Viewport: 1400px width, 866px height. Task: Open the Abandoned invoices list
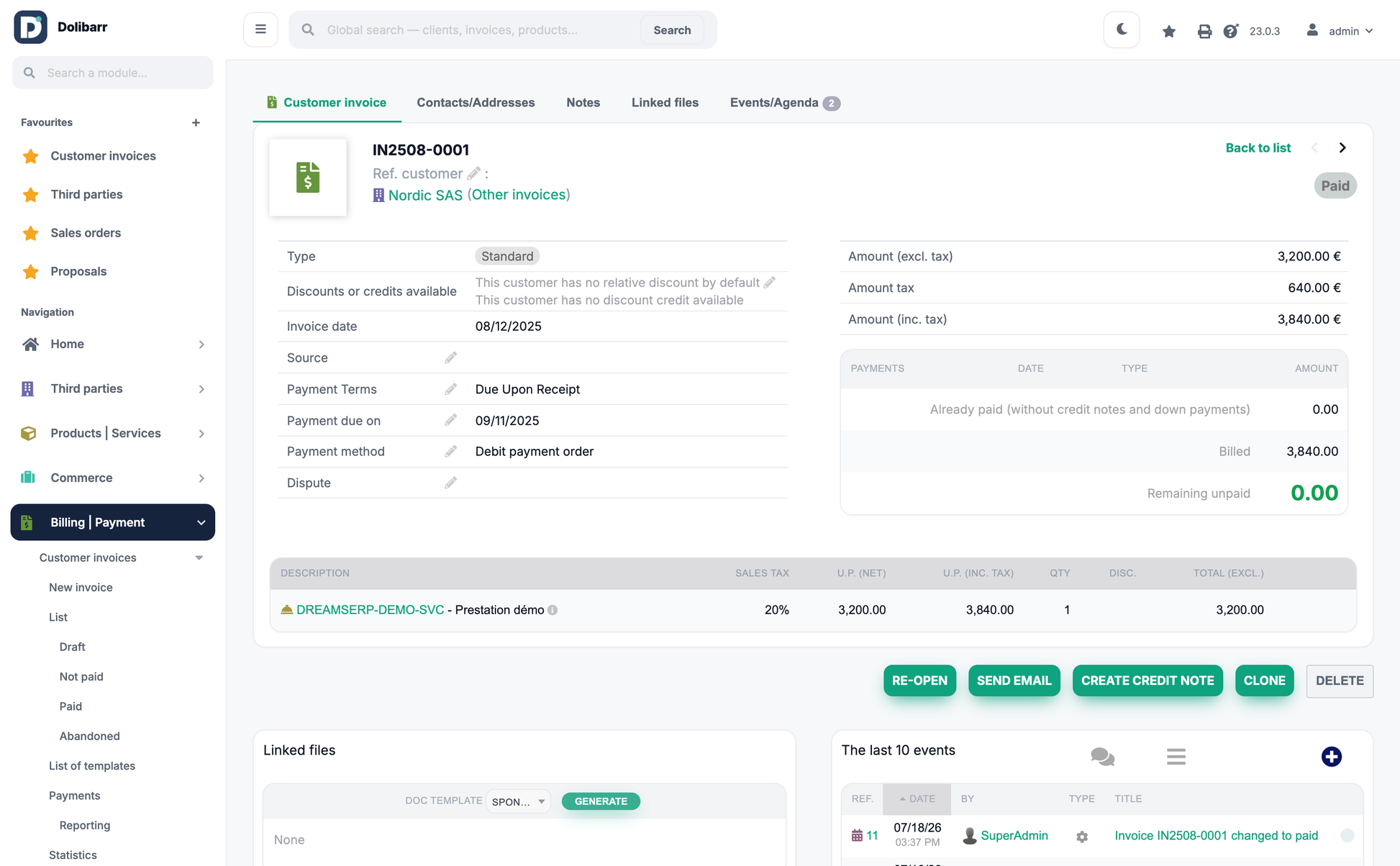[90, 737]
